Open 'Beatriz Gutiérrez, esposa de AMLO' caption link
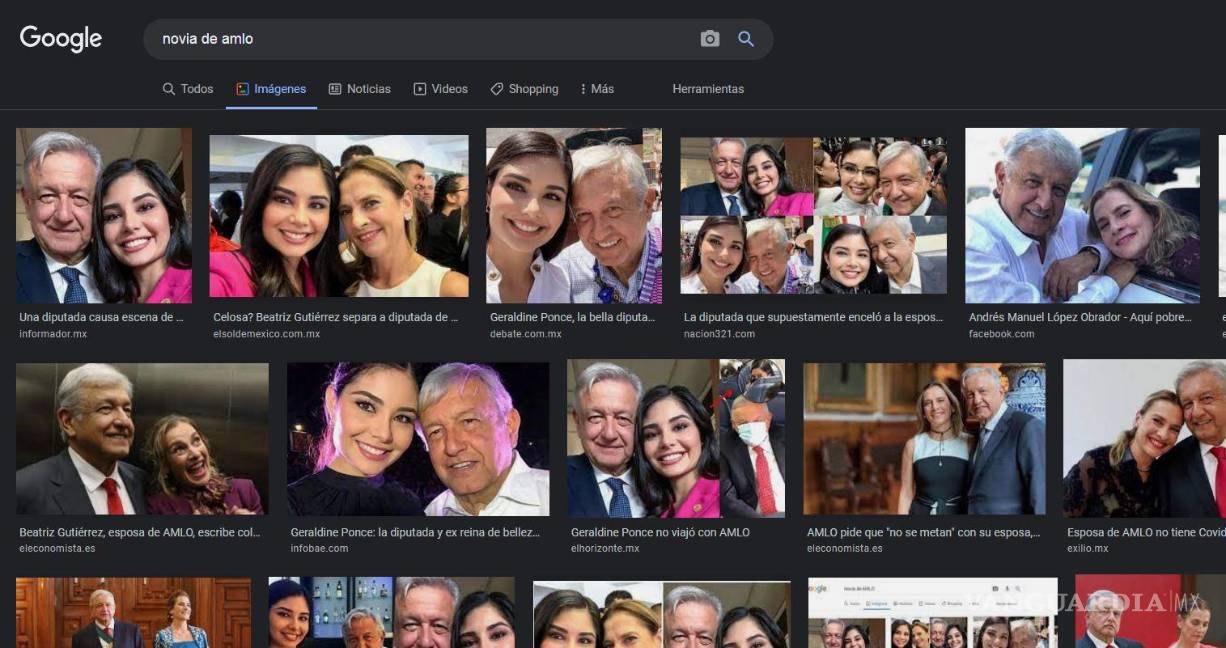Viewport: 1226px width, 648px height. pos(140,532)
